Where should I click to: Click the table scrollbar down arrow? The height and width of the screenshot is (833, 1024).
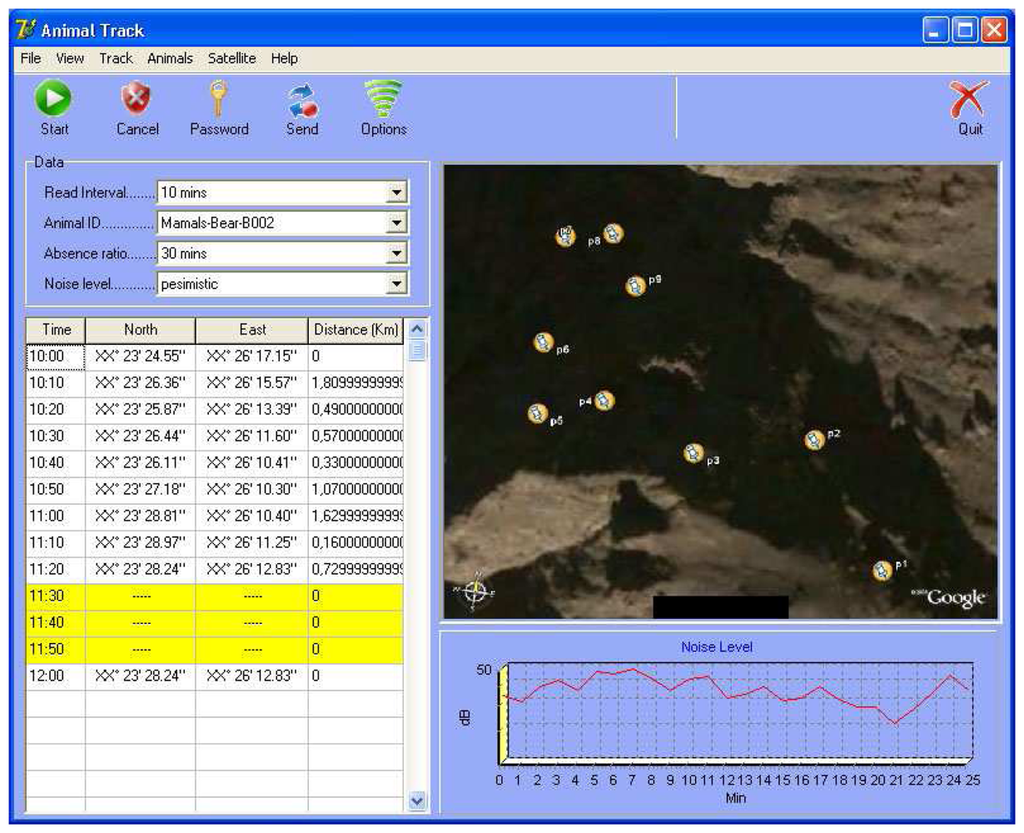[417, 800]
